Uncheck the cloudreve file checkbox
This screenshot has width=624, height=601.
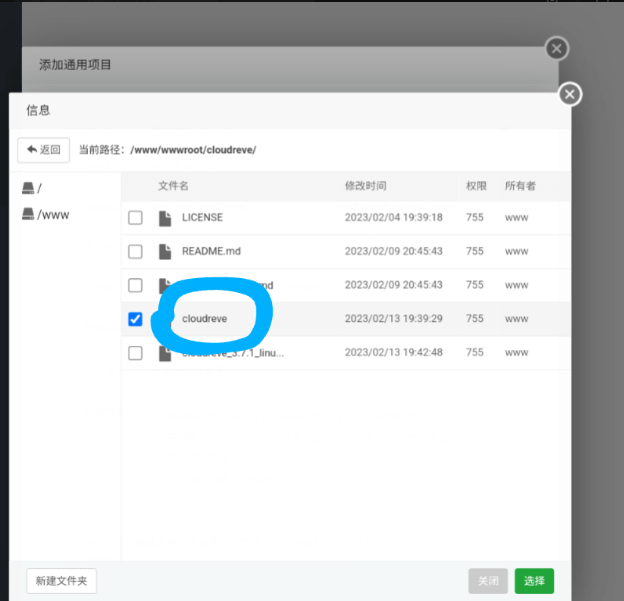[135, 319]
